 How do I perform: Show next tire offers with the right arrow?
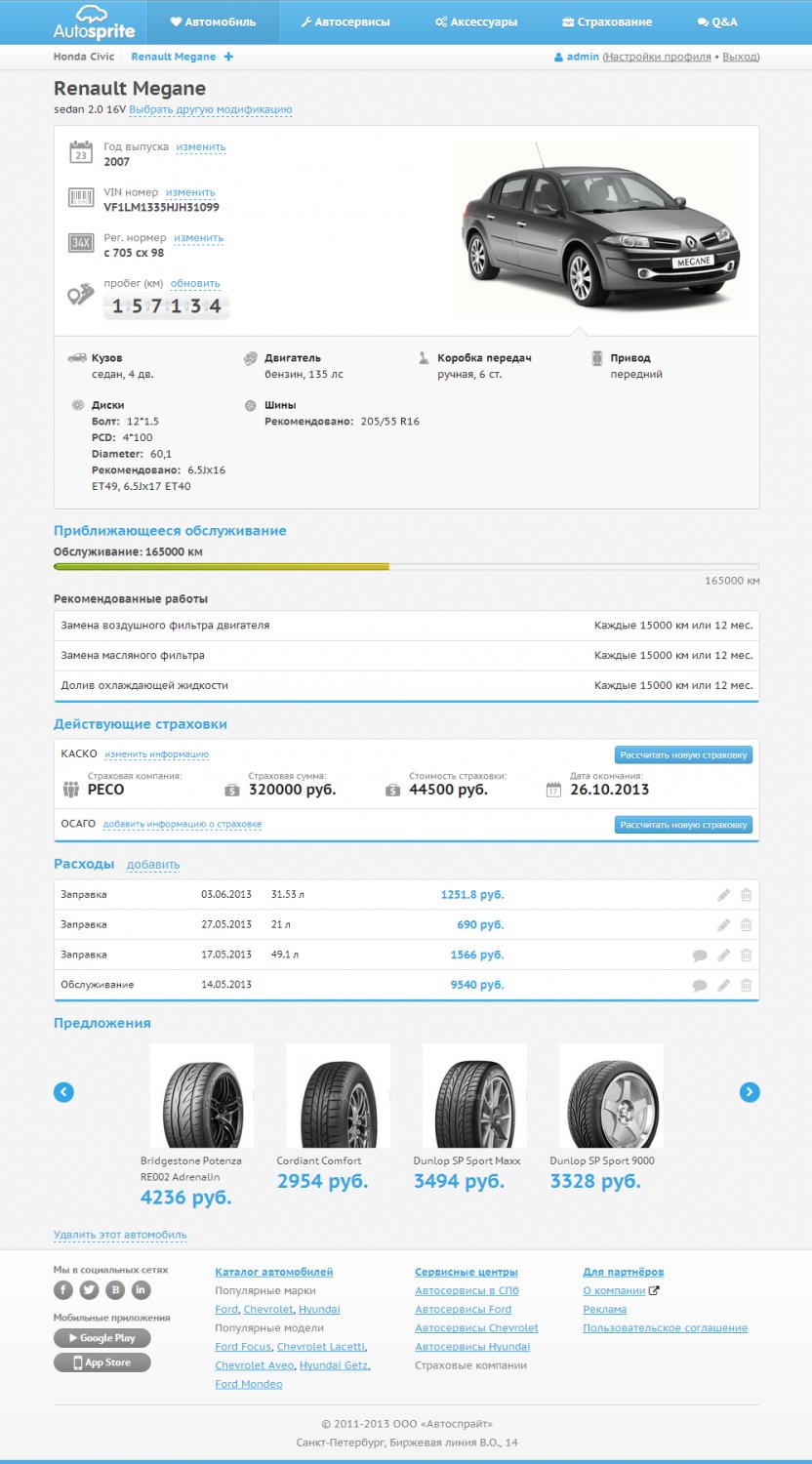tap(750, 1092)
